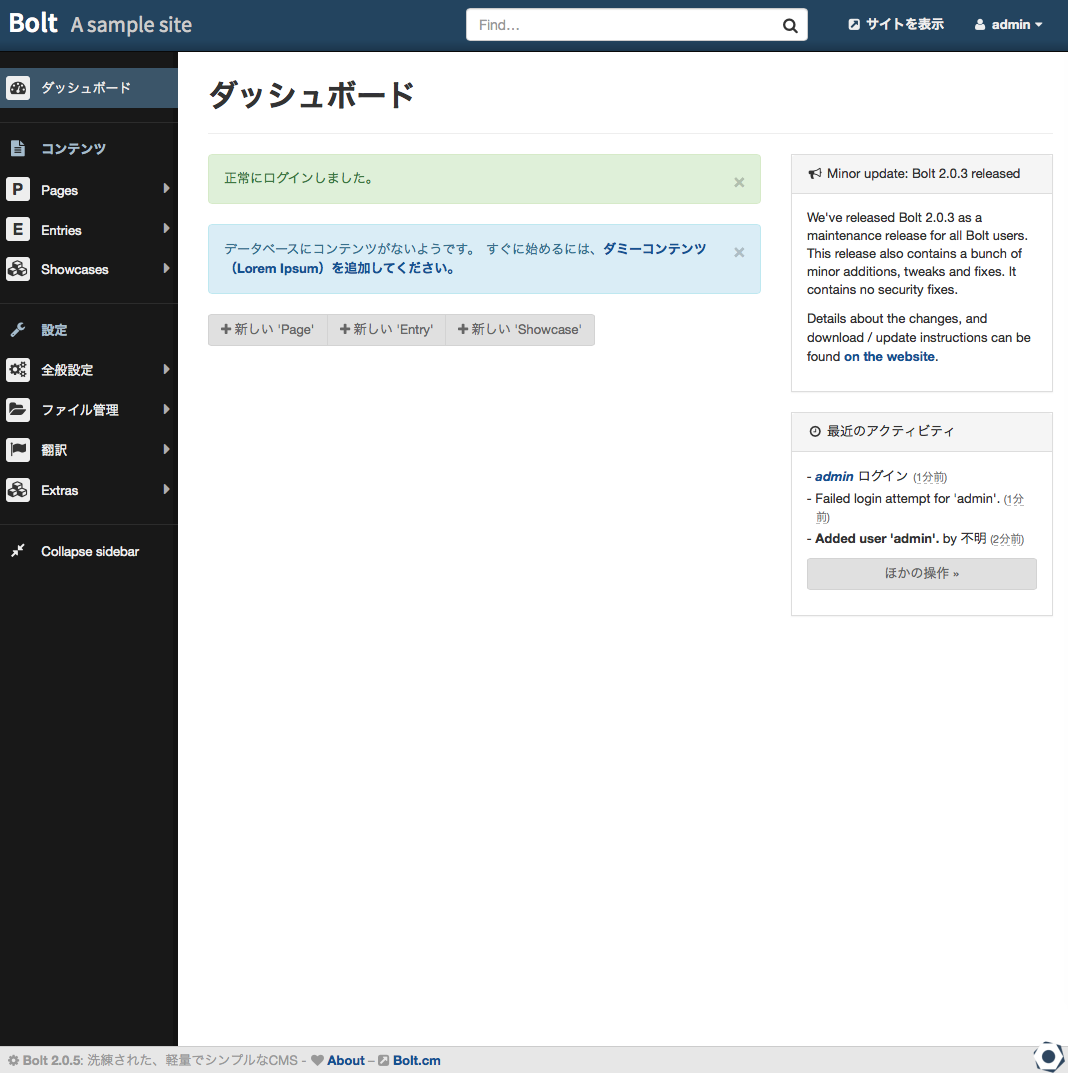Click the コンテンツ icon in the sidebar
This screenshot has height=1073, width=1068.
(x=18, y=148)
